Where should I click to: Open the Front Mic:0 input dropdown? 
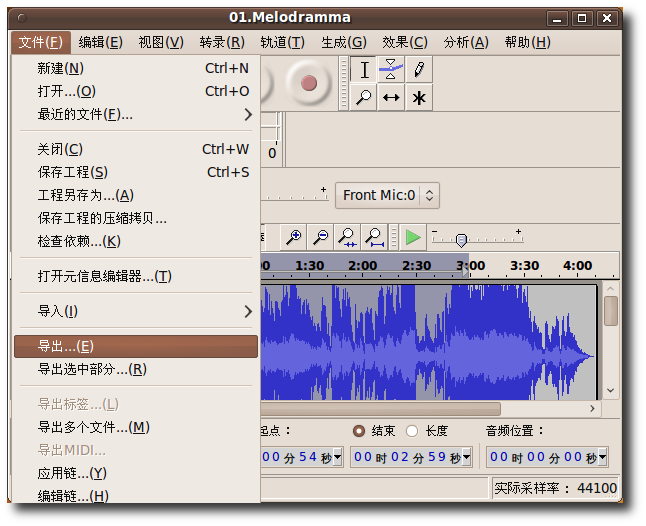(x=387, y=195)
